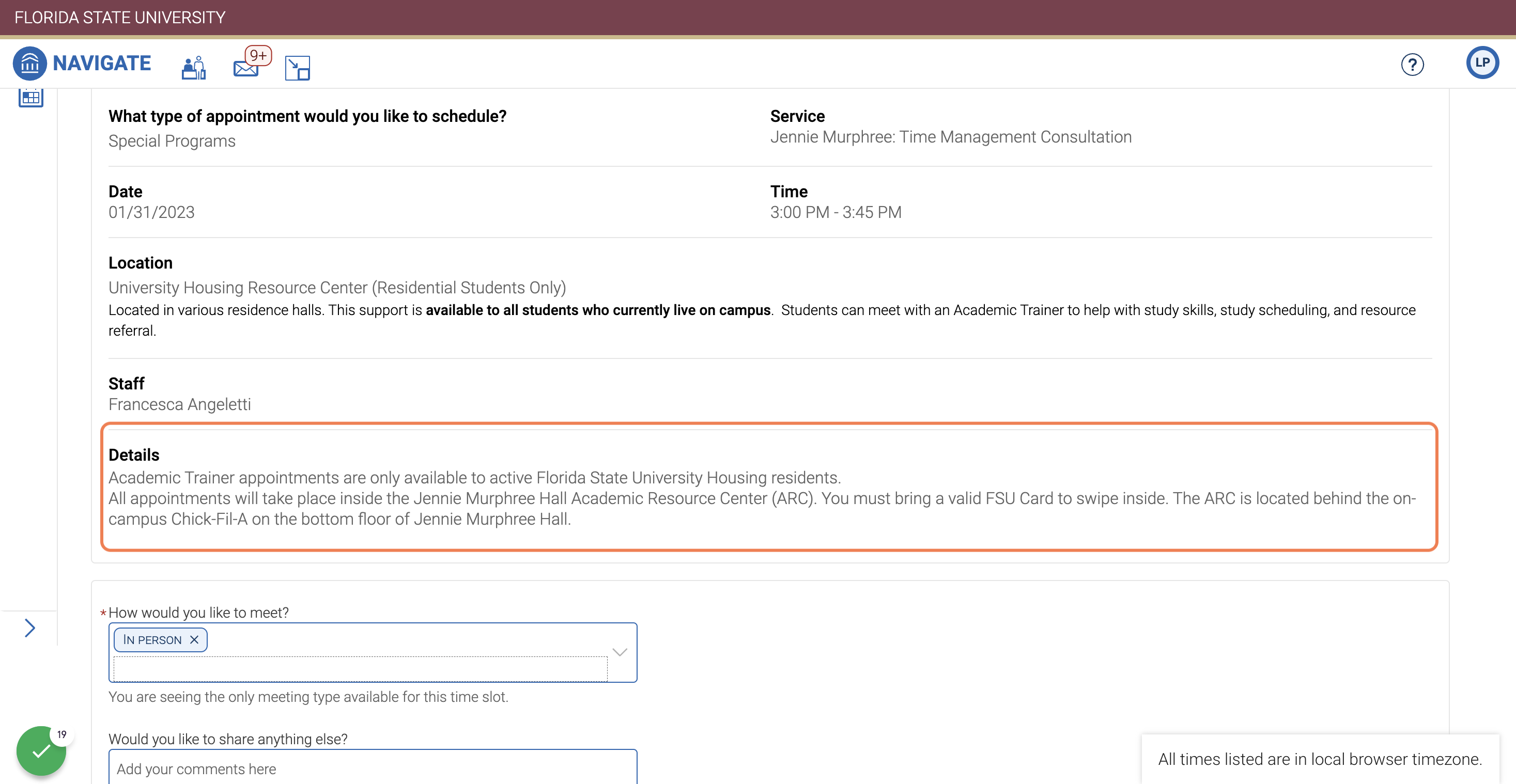Click the local browser timezone notice
Image resolution: width=1516 pixels, height=784 pixels.
click(1320, 759)
